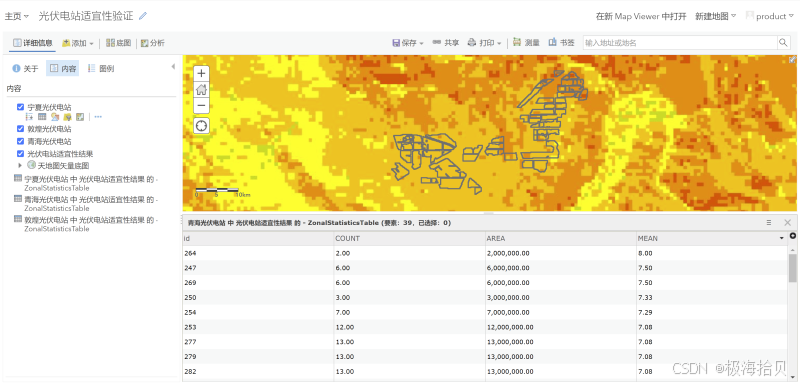Select table row with id 277
This screenshot has height=384, width=800.
pyautogui.click(x=485, y=342)
